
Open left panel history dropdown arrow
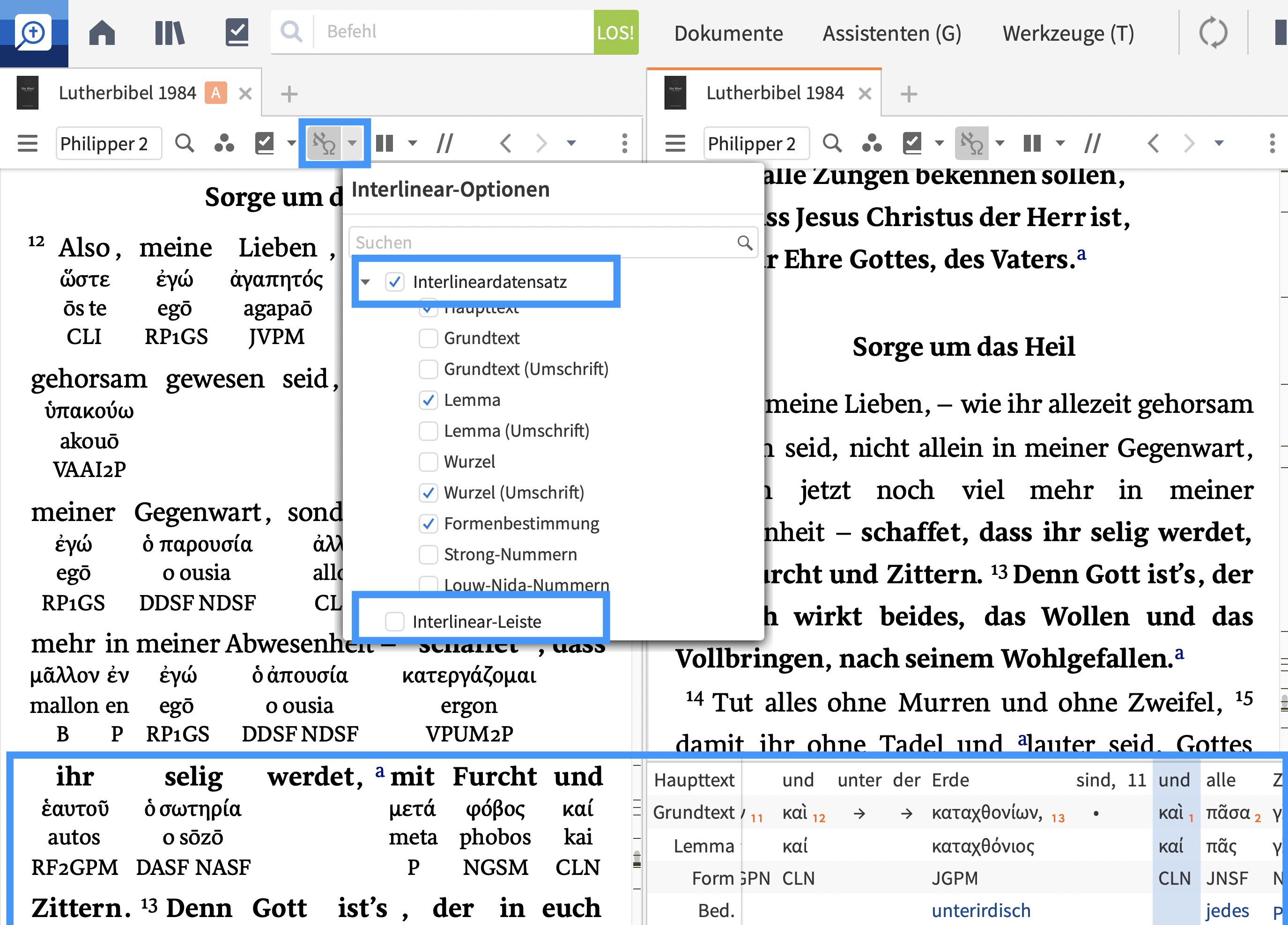pos(571,143)
